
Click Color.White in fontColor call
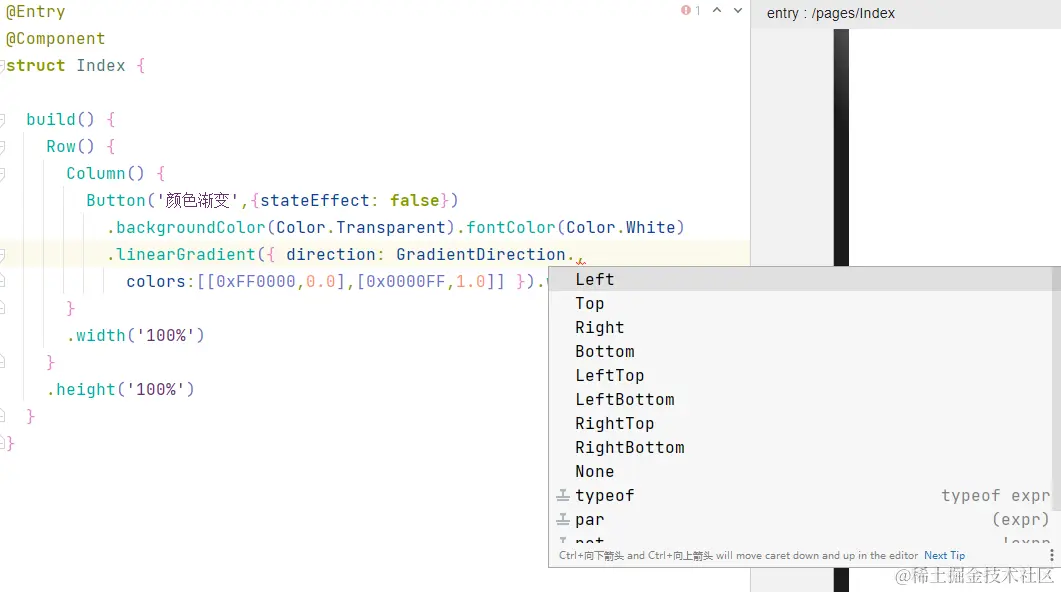click(x=620, y=227)
